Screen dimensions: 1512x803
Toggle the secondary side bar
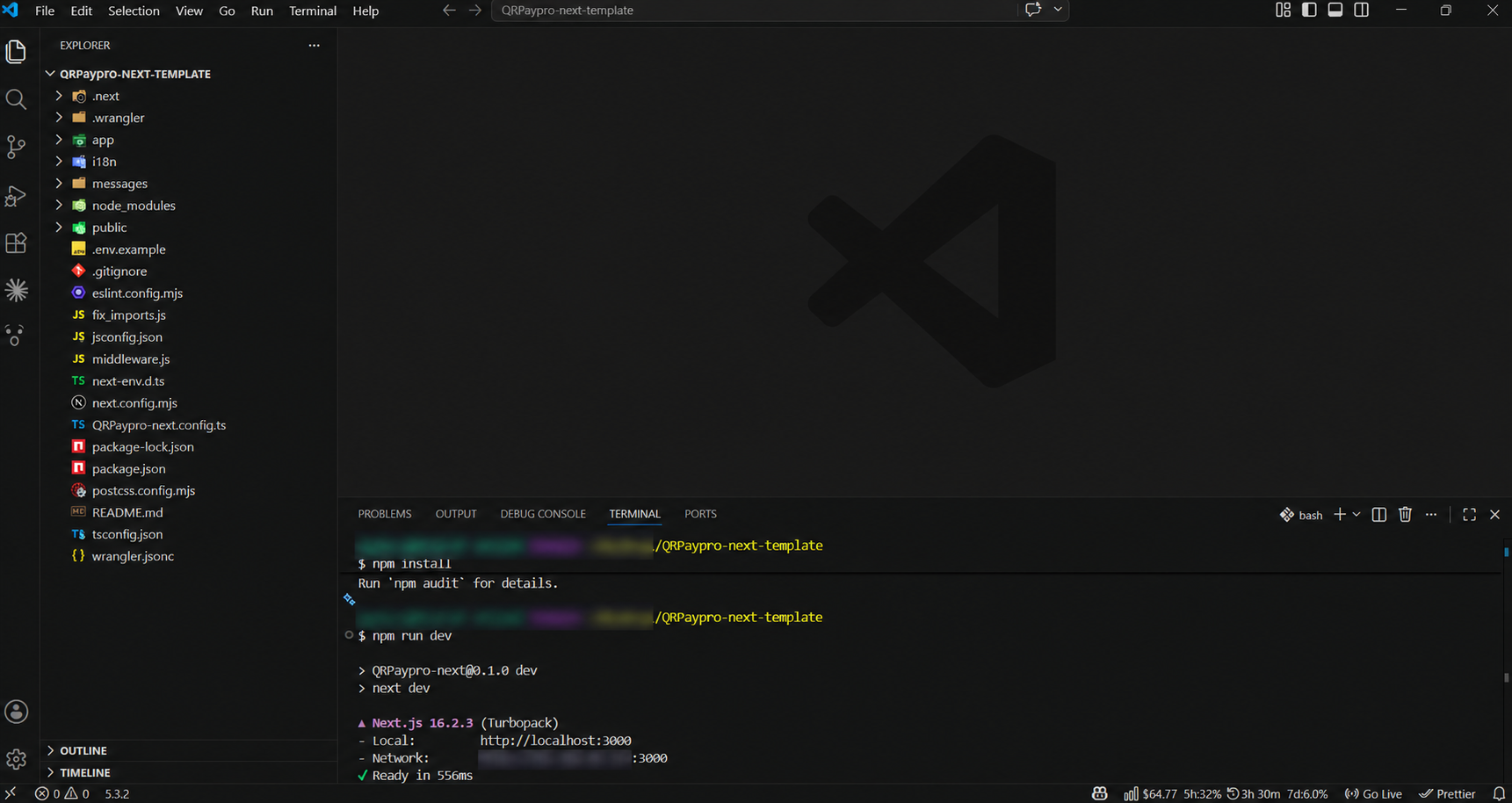click(1362, 10)
